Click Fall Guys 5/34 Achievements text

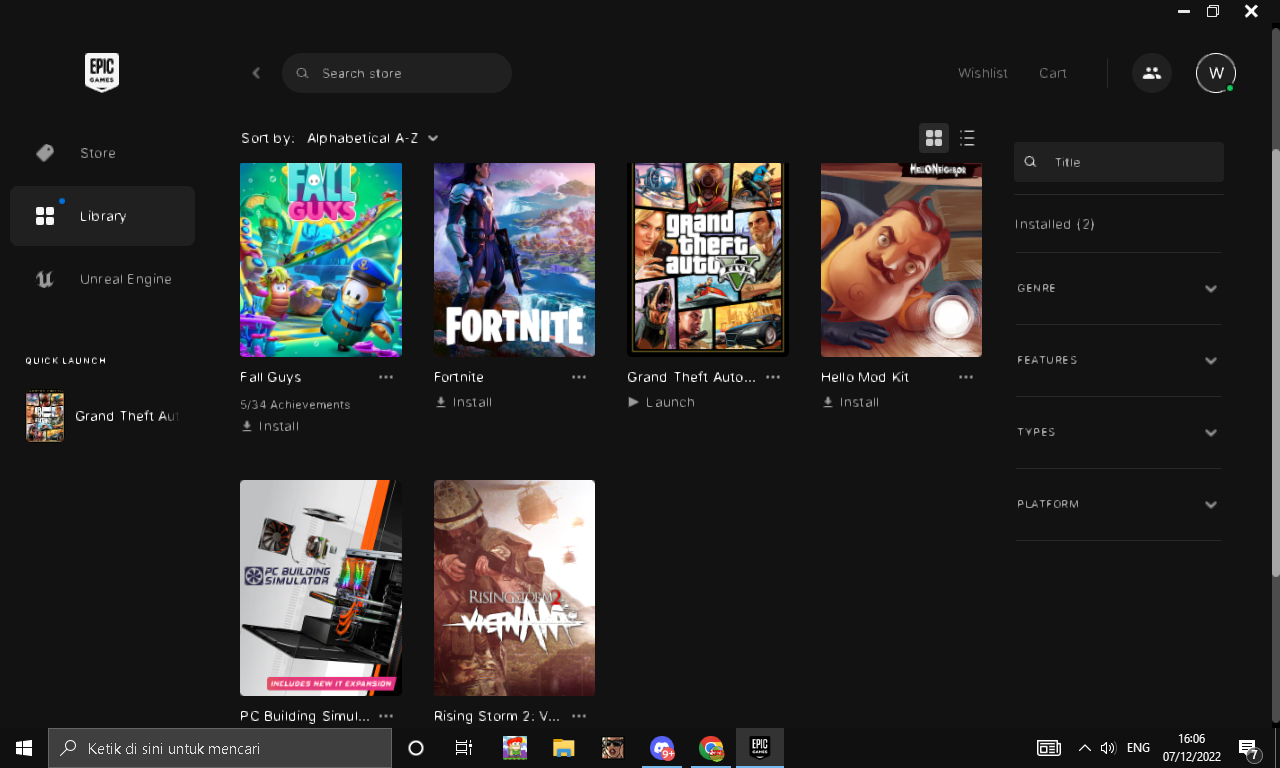point(295,405)
